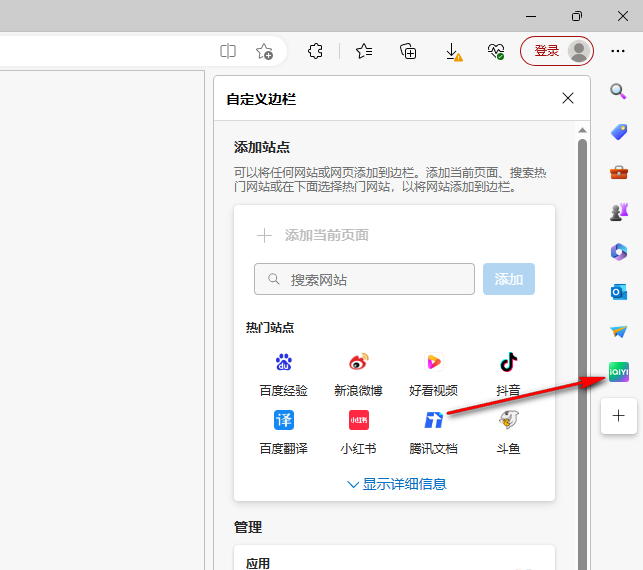Image resolution: width=643 pixels, height=570 pixels.
Task: Add 百度翻译 site to sidebar
Action: click(284, 432)
